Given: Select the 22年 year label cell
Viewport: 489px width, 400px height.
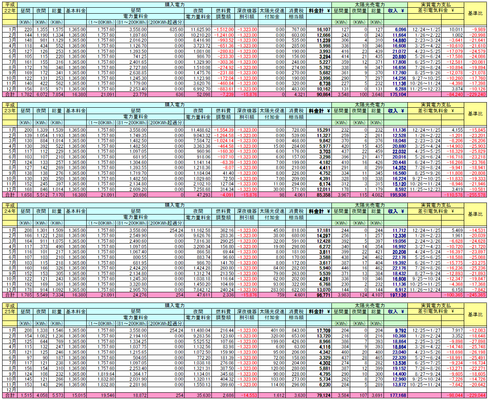Looking at the screenshot, I should [10, 10].
